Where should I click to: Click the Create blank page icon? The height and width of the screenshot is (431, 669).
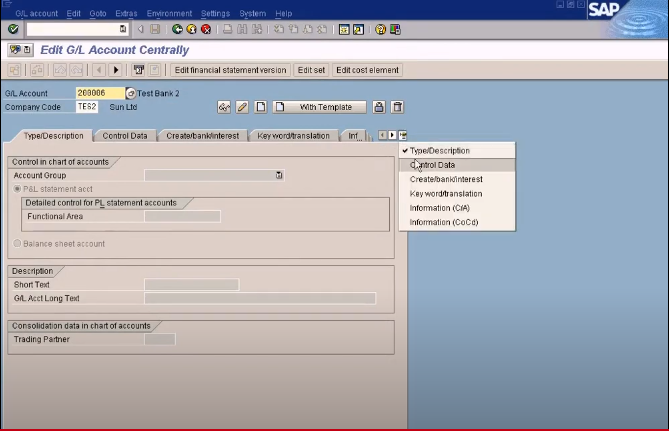[x=261, y=107]
